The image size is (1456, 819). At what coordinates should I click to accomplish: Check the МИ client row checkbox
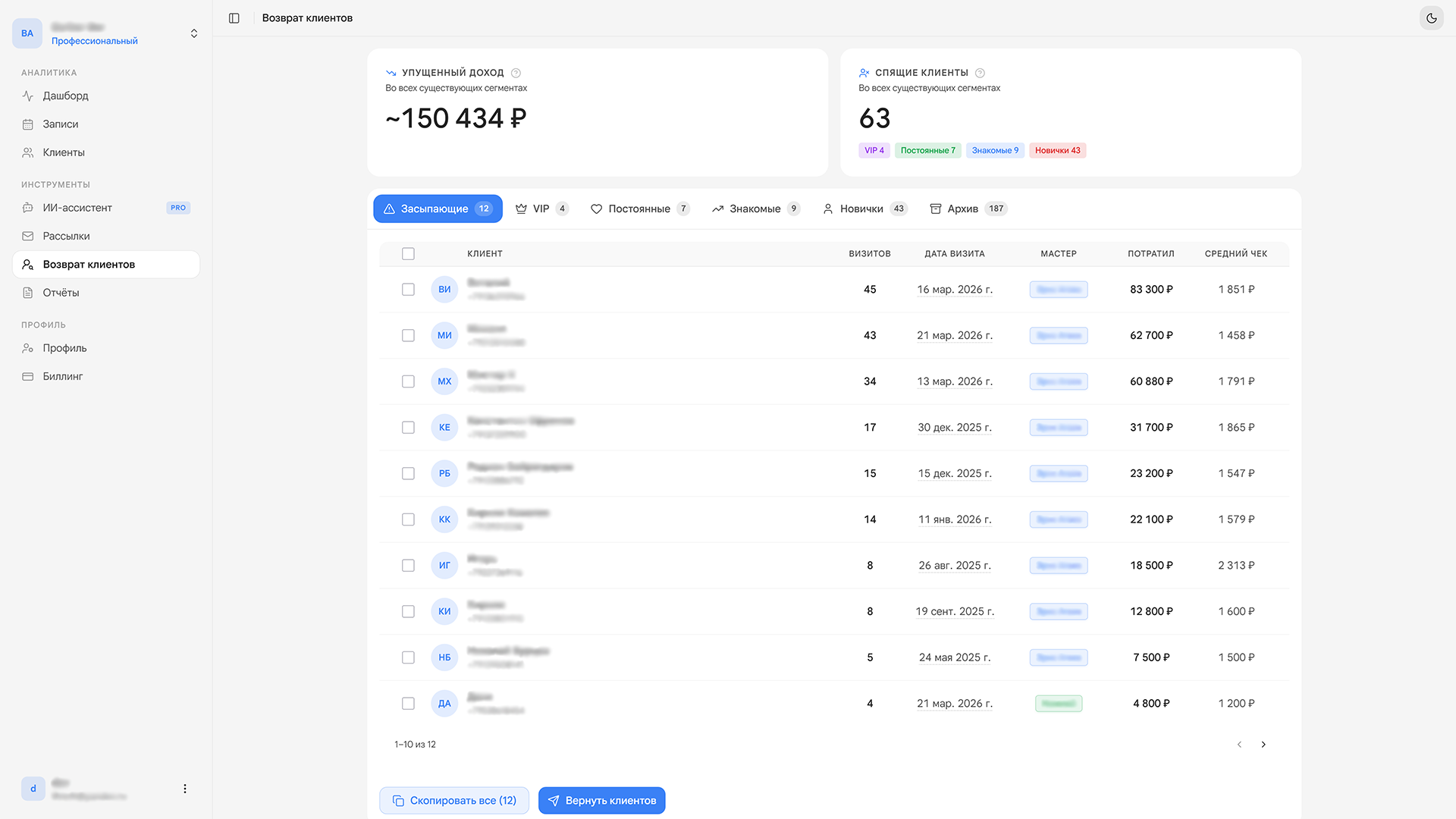tap(408, 335)
